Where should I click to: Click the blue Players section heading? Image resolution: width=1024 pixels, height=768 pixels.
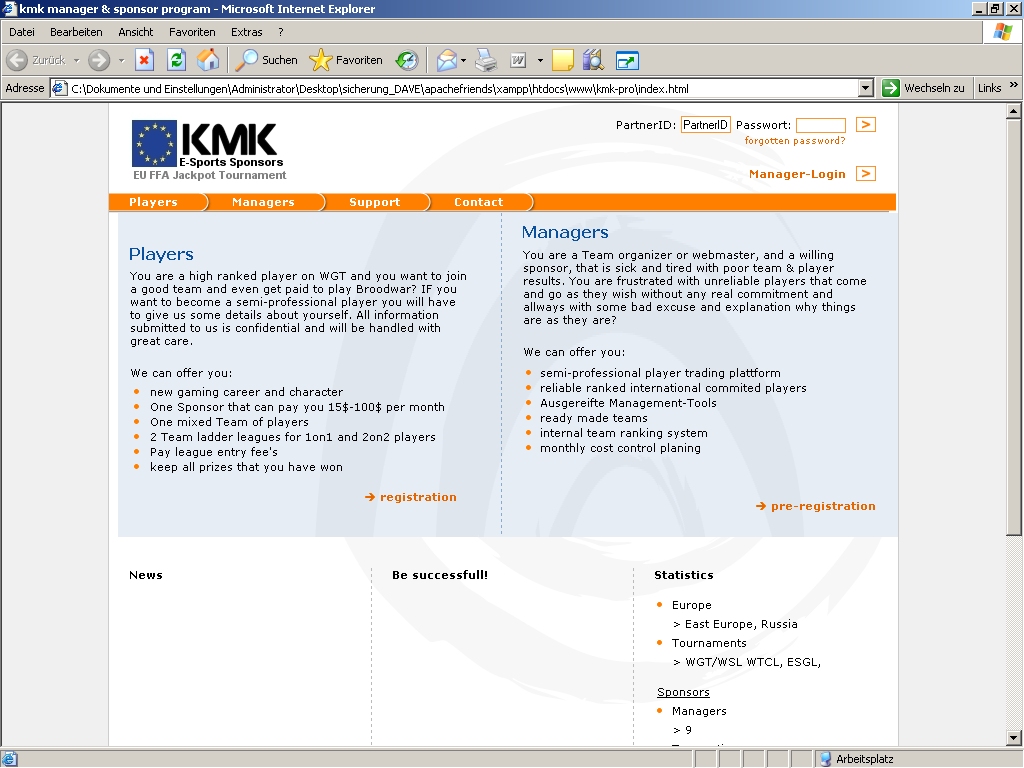pyautogui.click(x=161, y=254)
